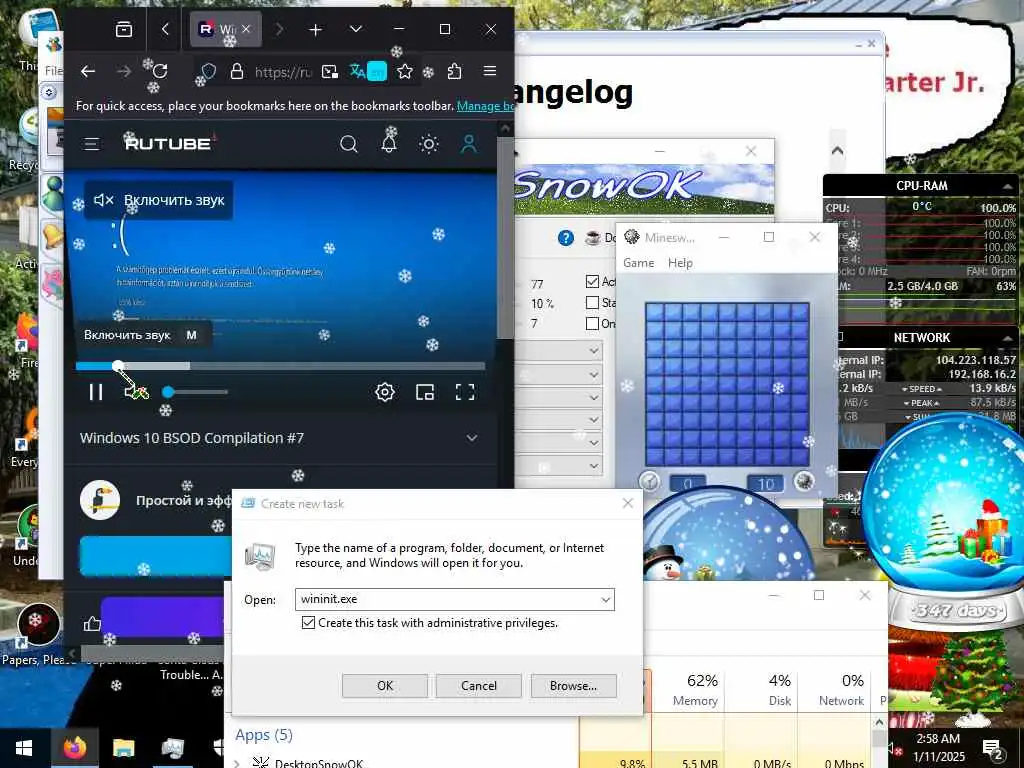Screen dimensions: 1024x768
Task: Open the sixth SnowOK dropdown
Action: click(x=558, y=466)
